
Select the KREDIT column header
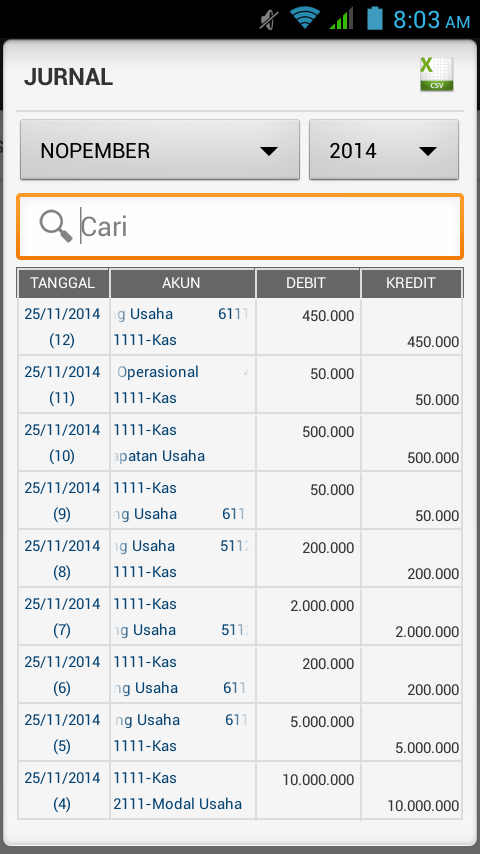click(x=411, y=283)
